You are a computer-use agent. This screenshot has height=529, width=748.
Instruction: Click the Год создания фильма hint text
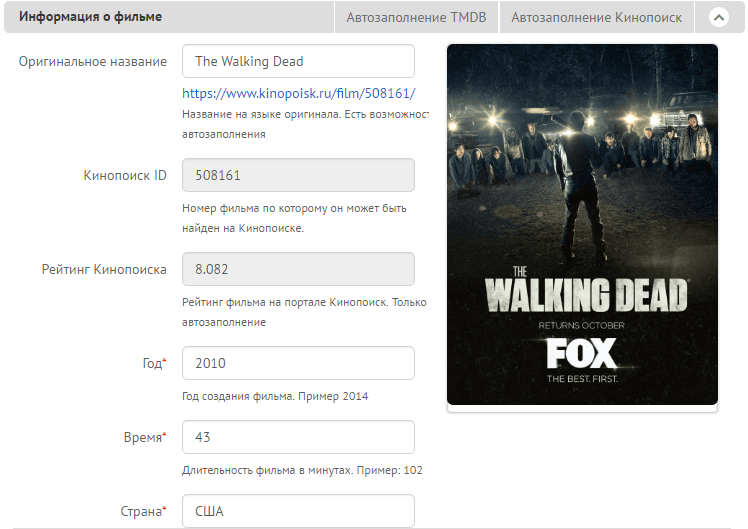click(x=275, y=396)
